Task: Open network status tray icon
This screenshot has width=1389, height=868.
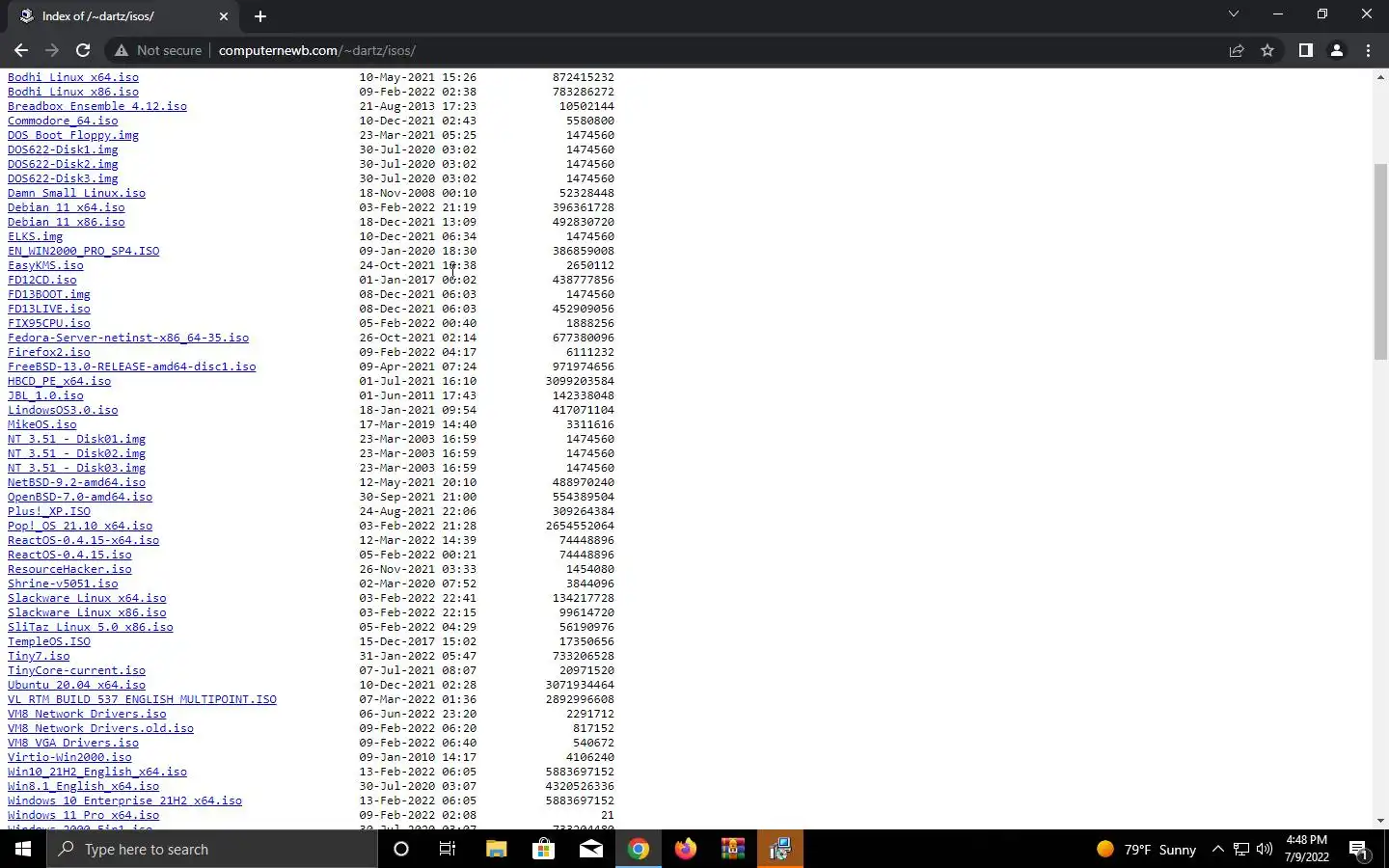Action: coord(1241,849)
